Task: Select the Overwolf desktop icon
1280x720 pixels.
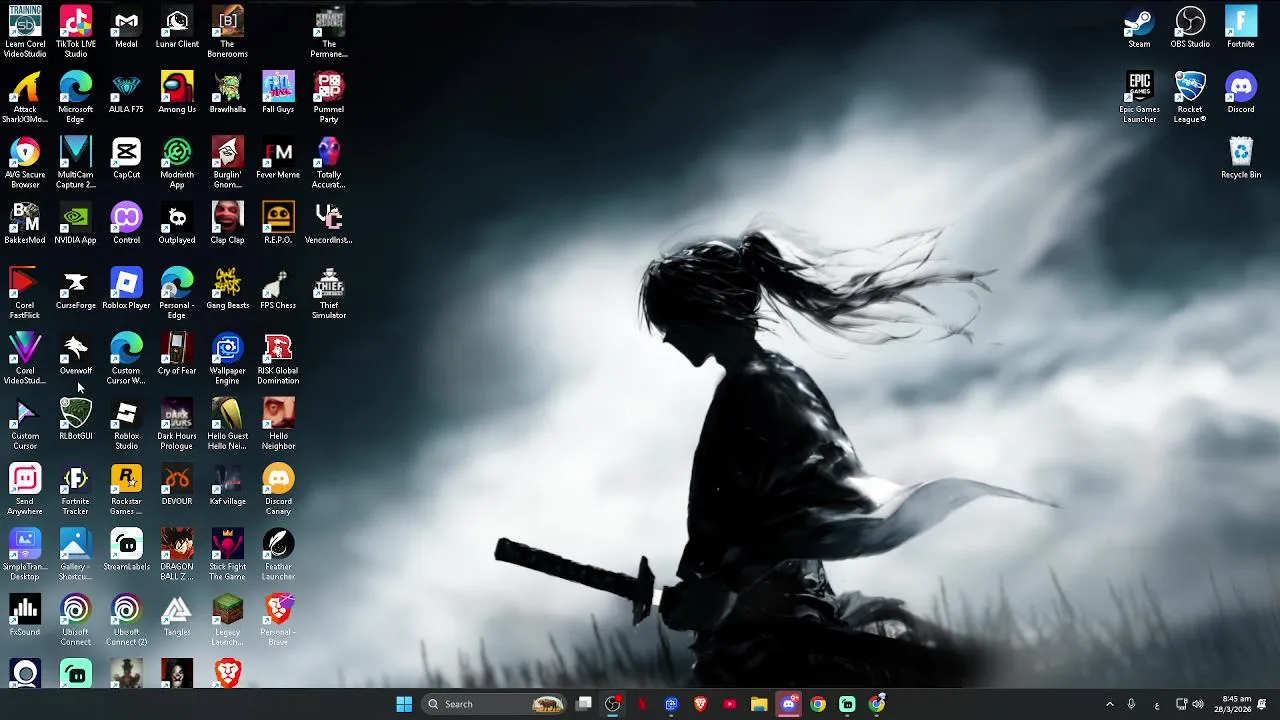Action: (76, 354)
